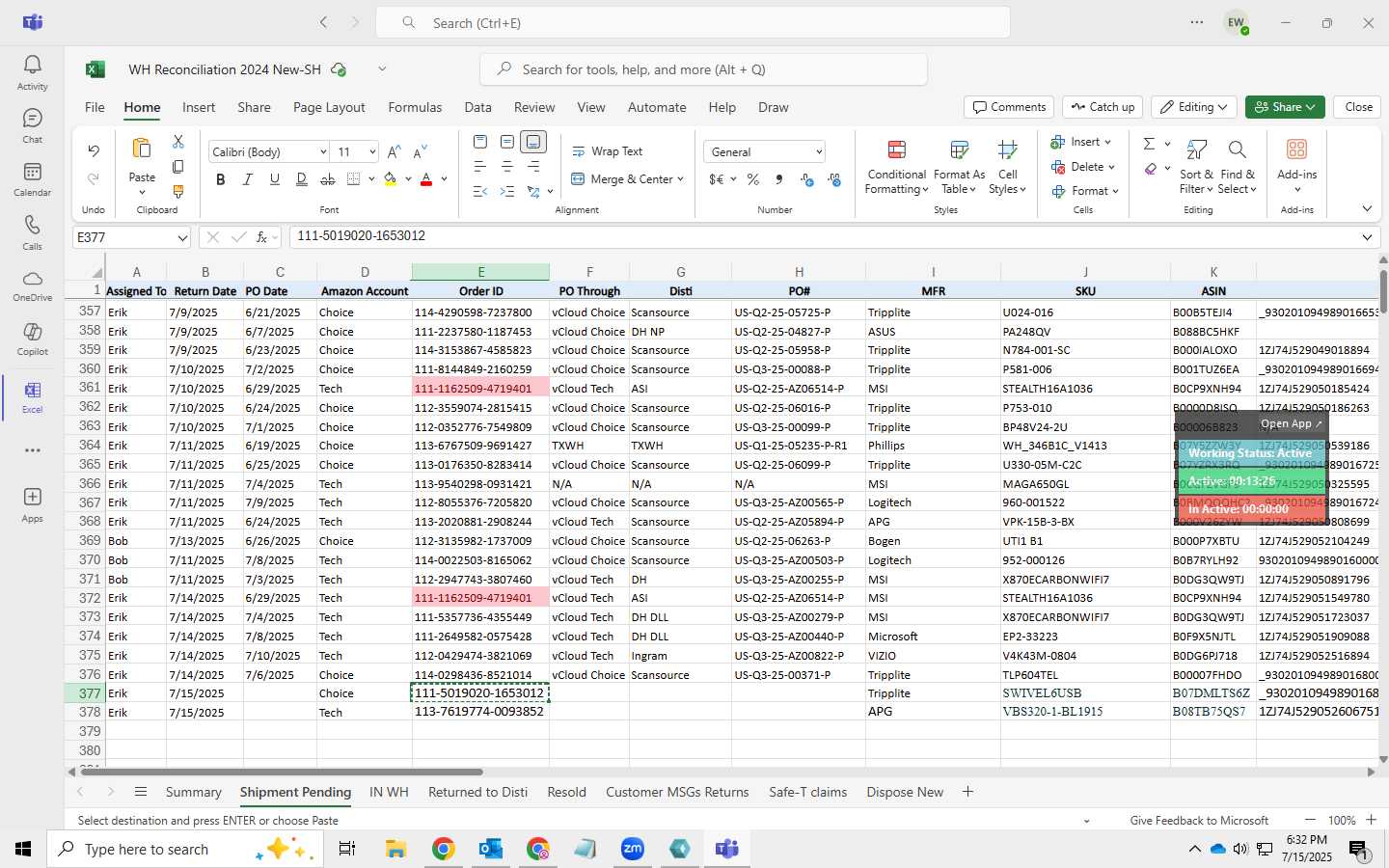Toggle bottom align button

click(x=533, y=142)
